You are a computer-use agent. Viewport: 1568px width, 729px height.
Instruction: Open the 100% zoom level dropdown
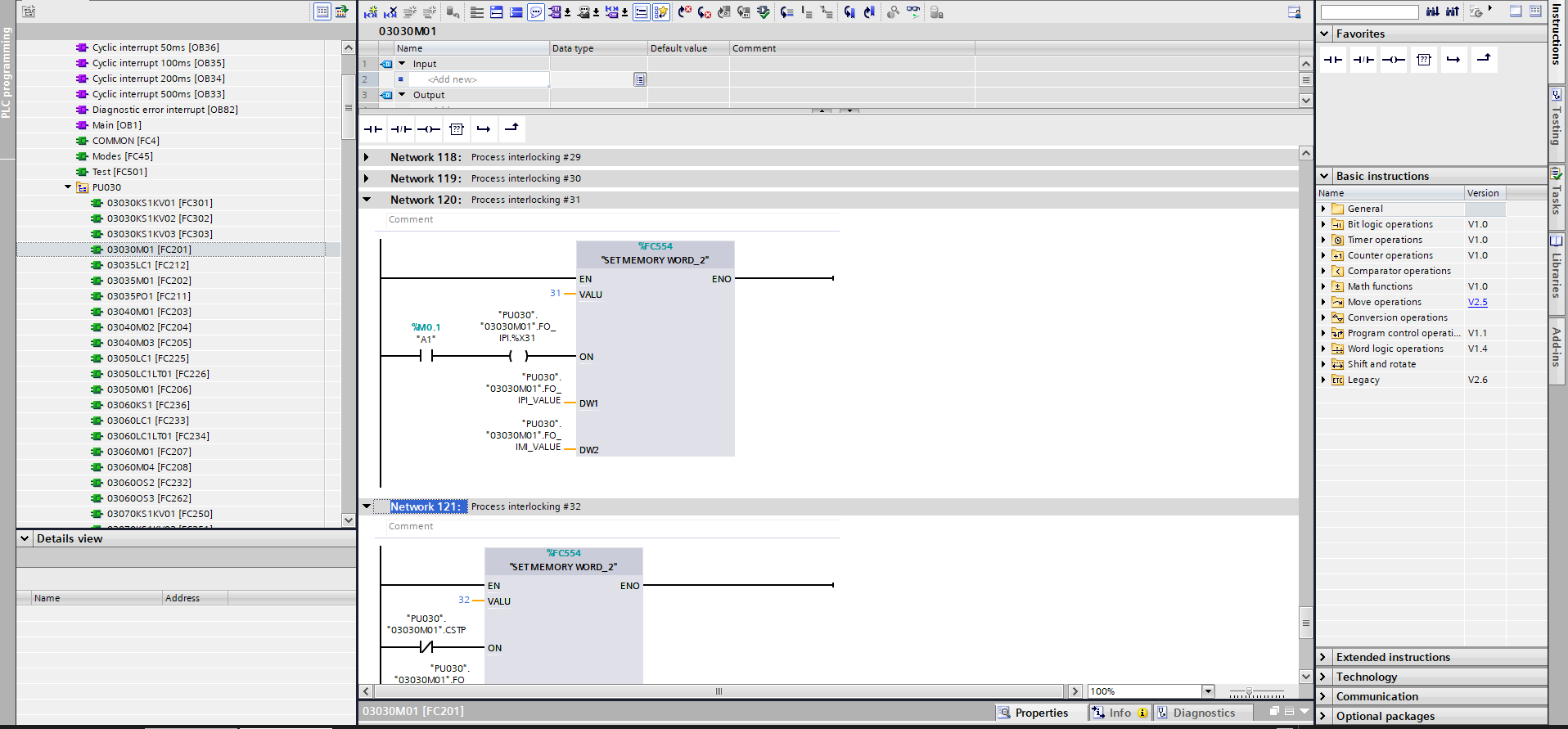1208,691
